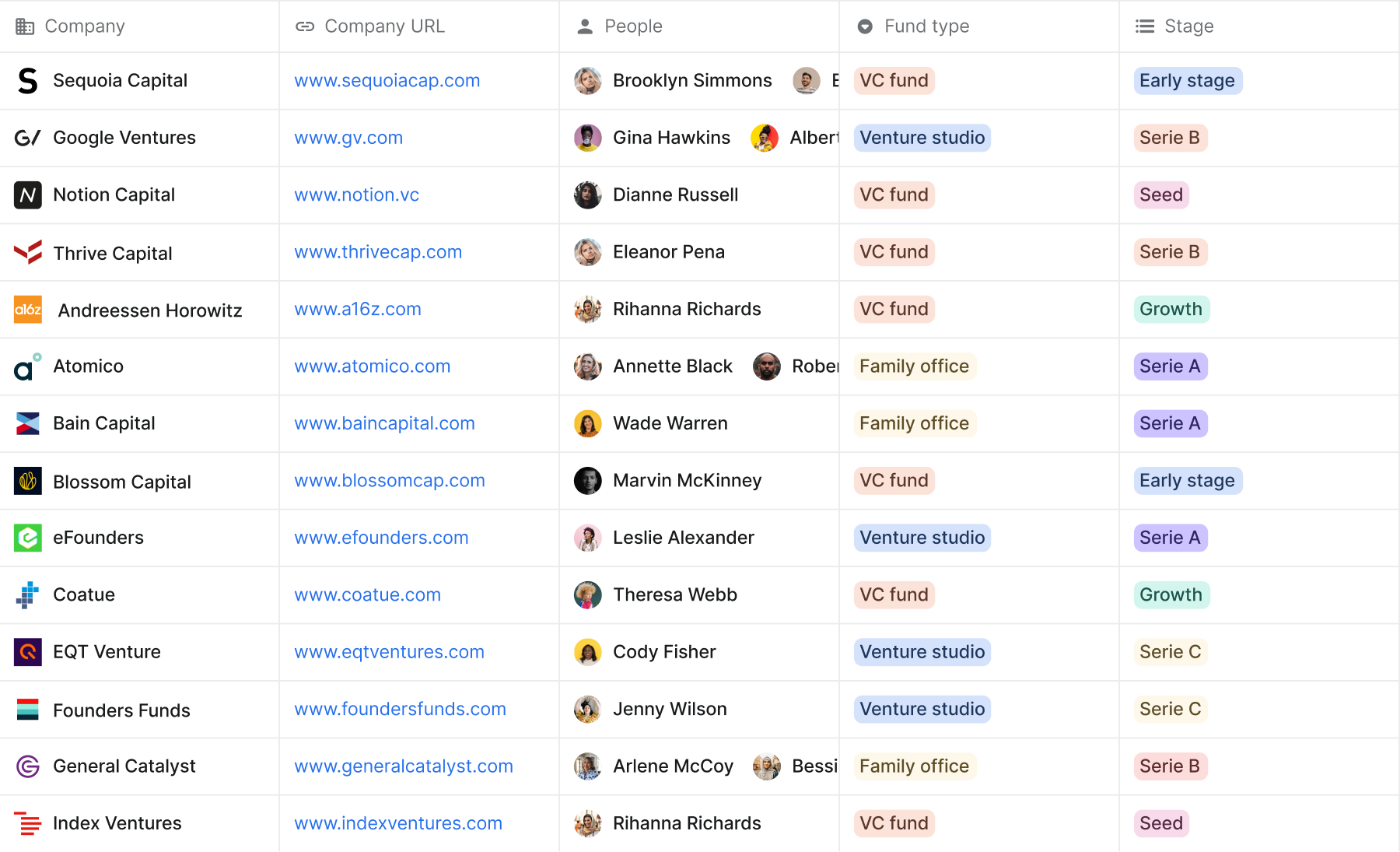Click the Google Ventures logo icon

coord(28,138)
